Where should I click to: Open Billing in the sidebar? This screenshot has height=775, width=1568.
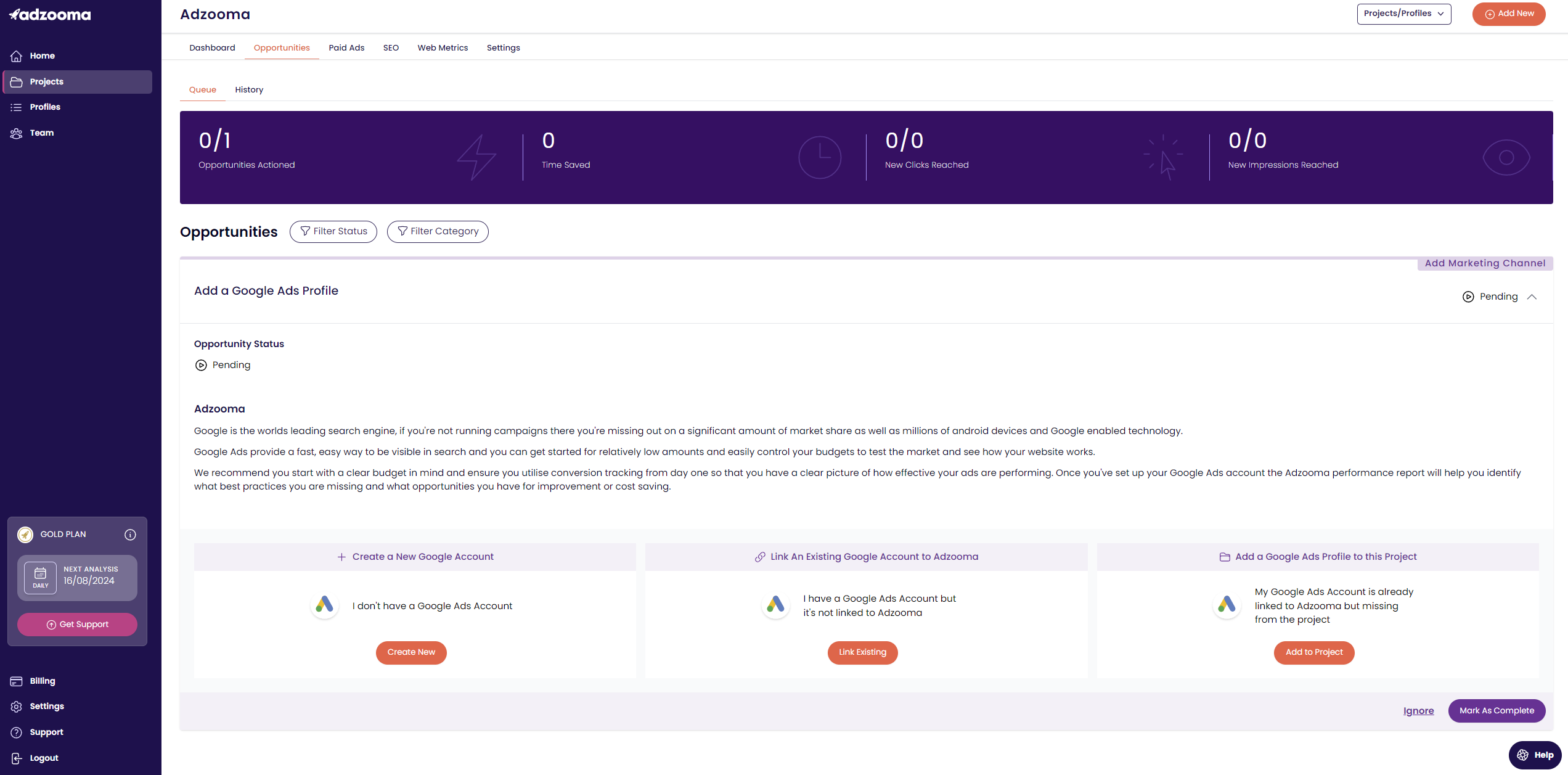[x=77, y=681]
